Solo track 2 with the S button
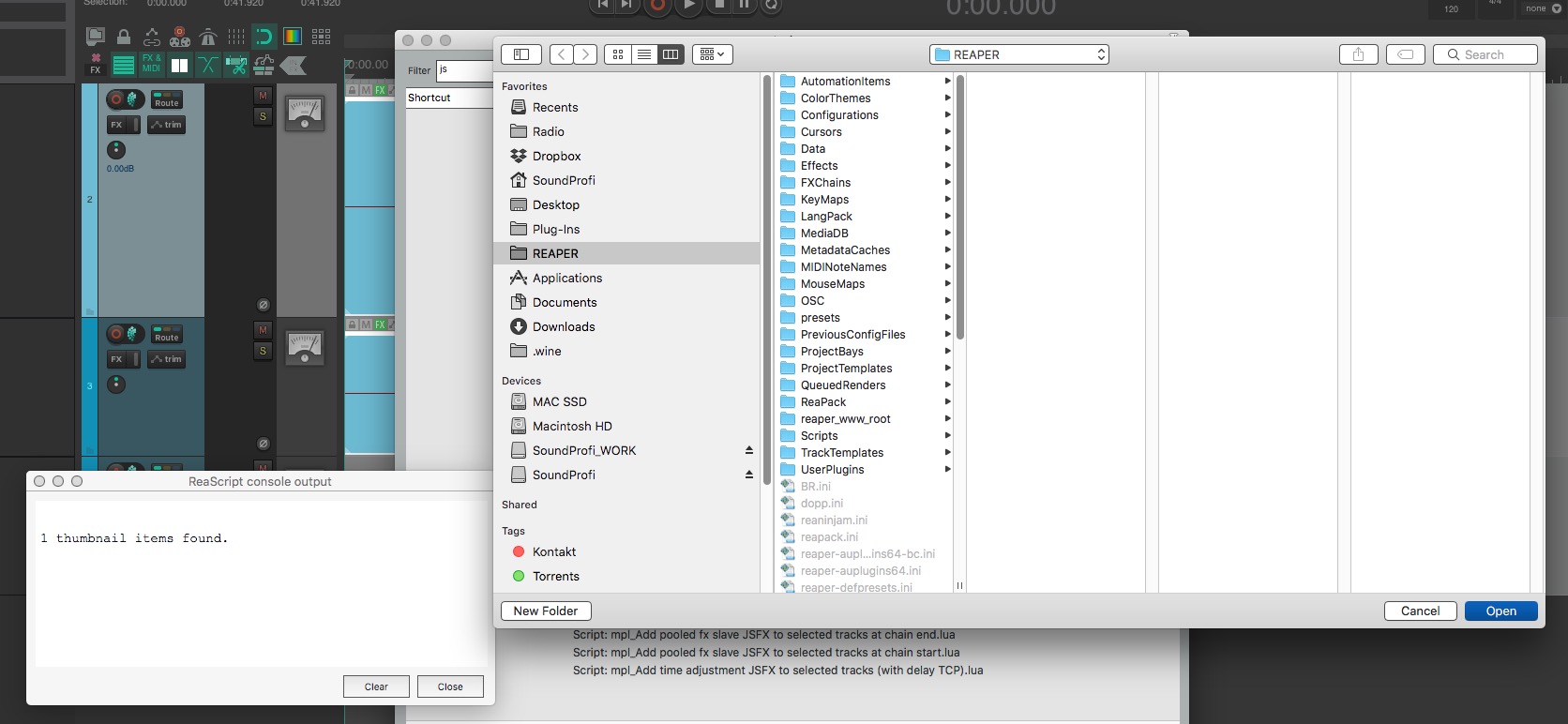 click(x=263, y=116)
